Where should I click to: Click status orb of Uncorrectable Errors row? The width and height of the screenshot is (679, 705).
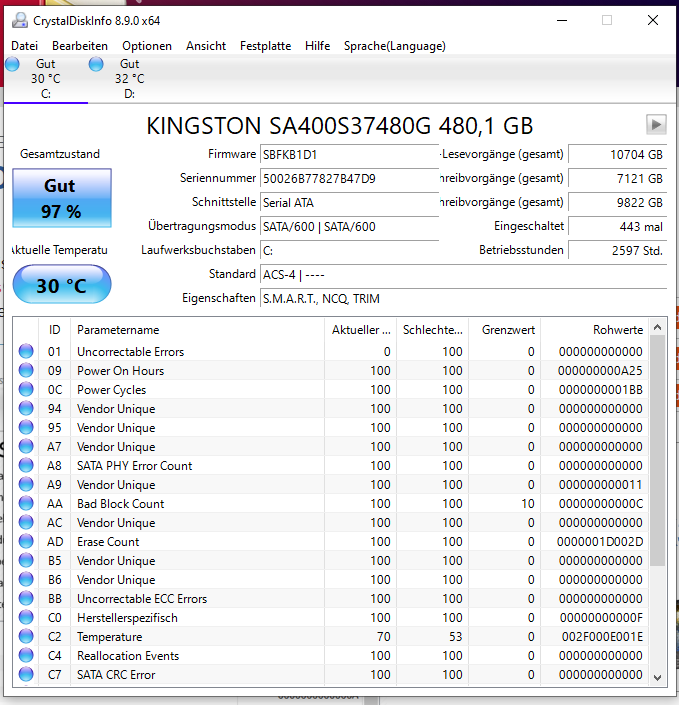(26, 351)
